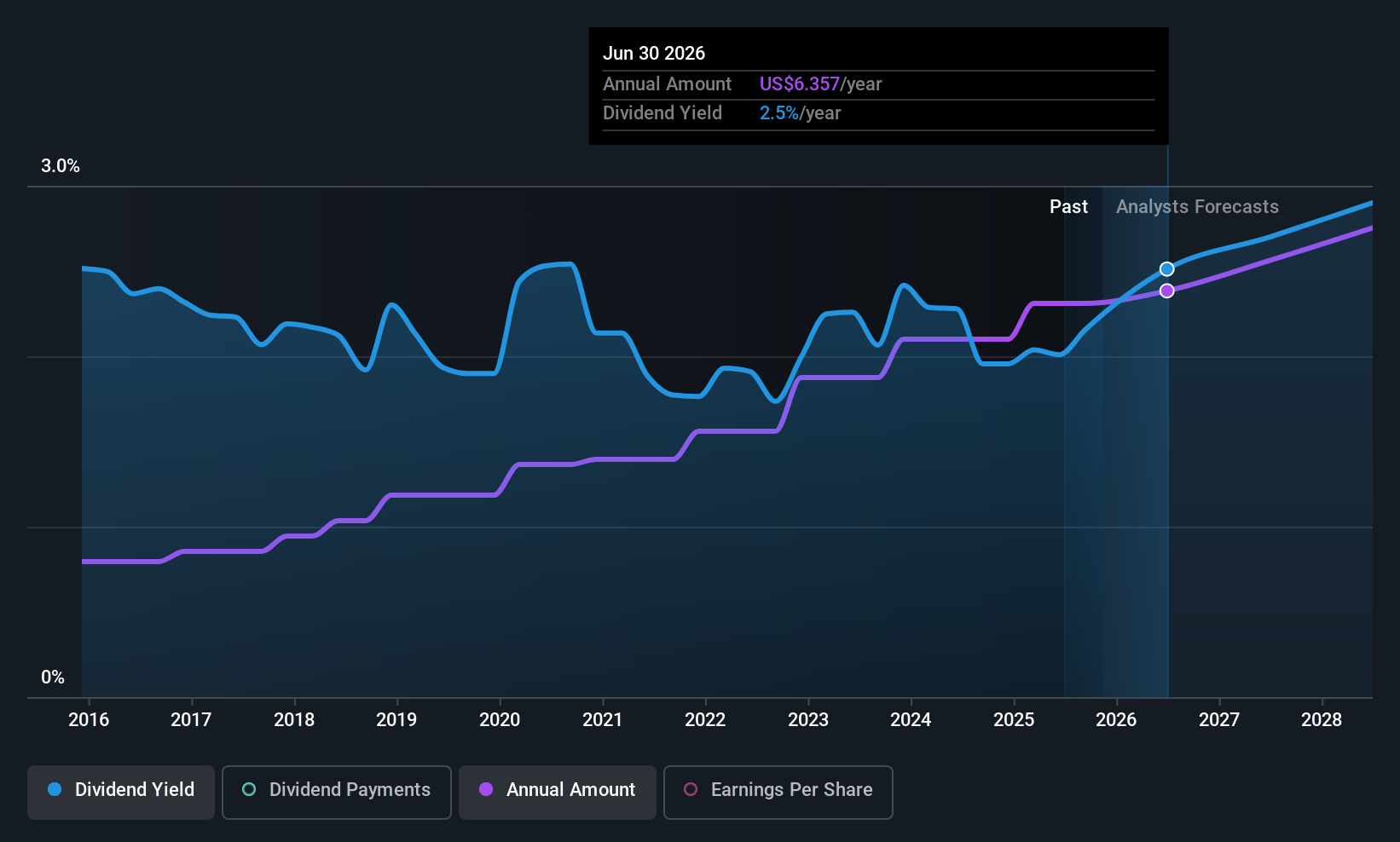Click the 3.0% y-axis label
The height and width of the screenshot is (842, 1400).
[61, 166]
